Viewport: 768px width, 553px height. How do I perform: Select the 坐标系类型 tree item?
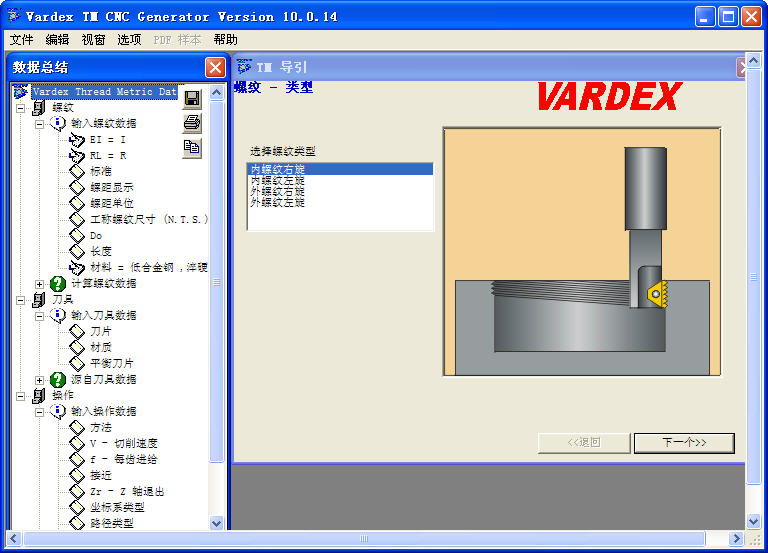click(117, 507)
